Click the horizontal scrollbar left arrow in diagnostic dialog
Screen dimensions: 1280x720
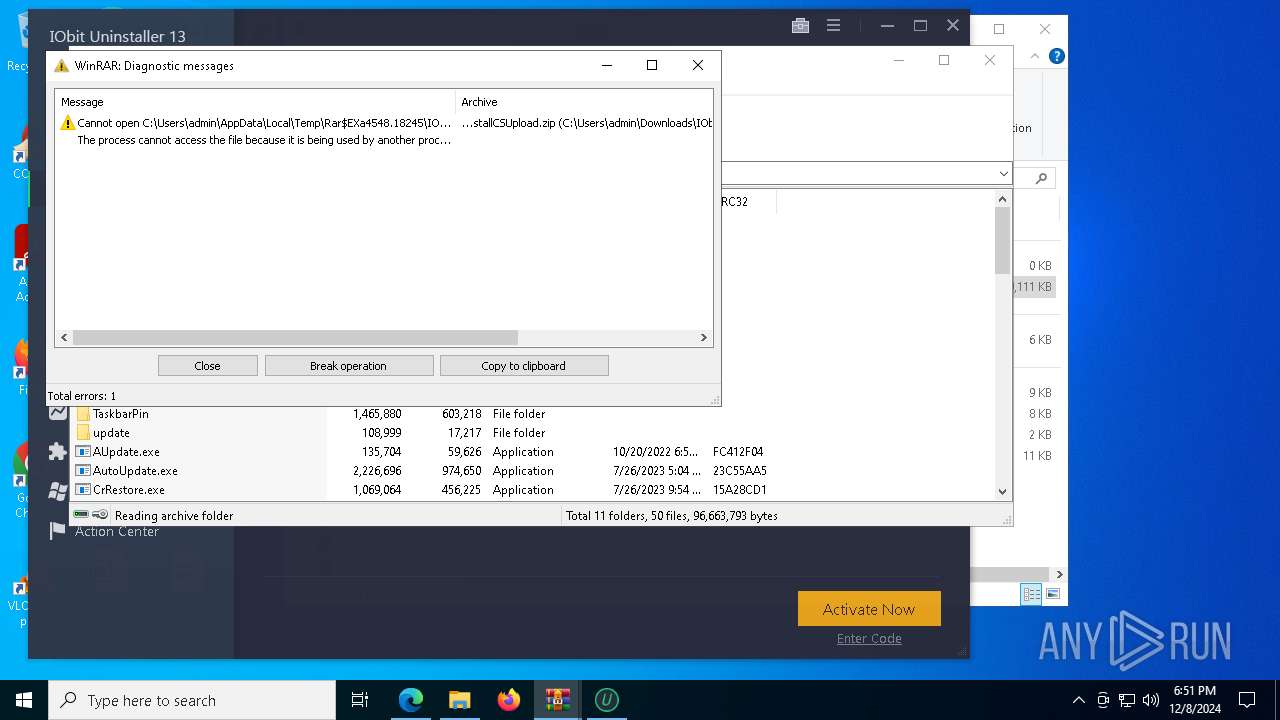point(65,338)
